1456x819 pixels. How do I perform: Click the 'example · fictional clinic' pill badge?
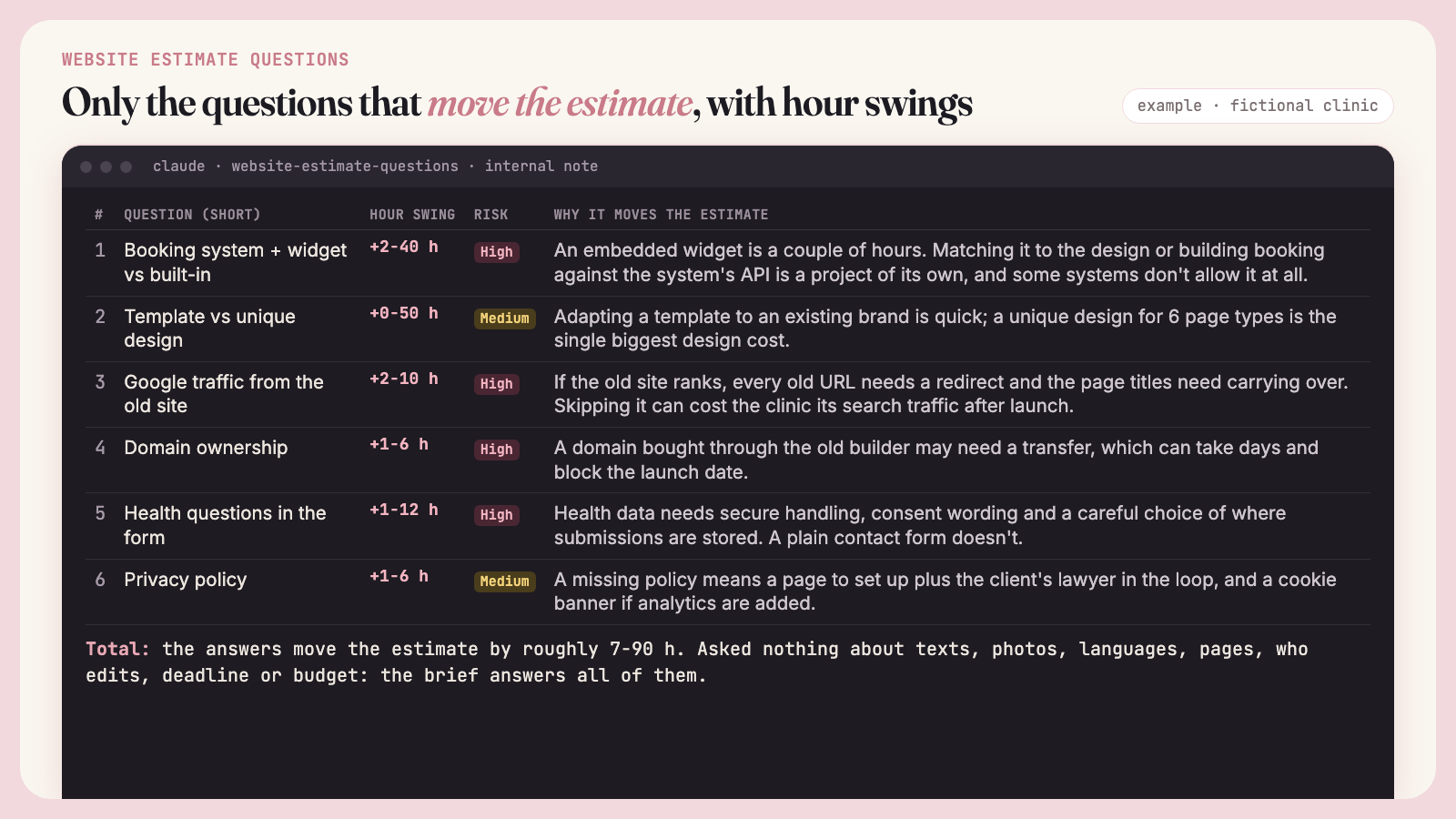[1258, 106]
